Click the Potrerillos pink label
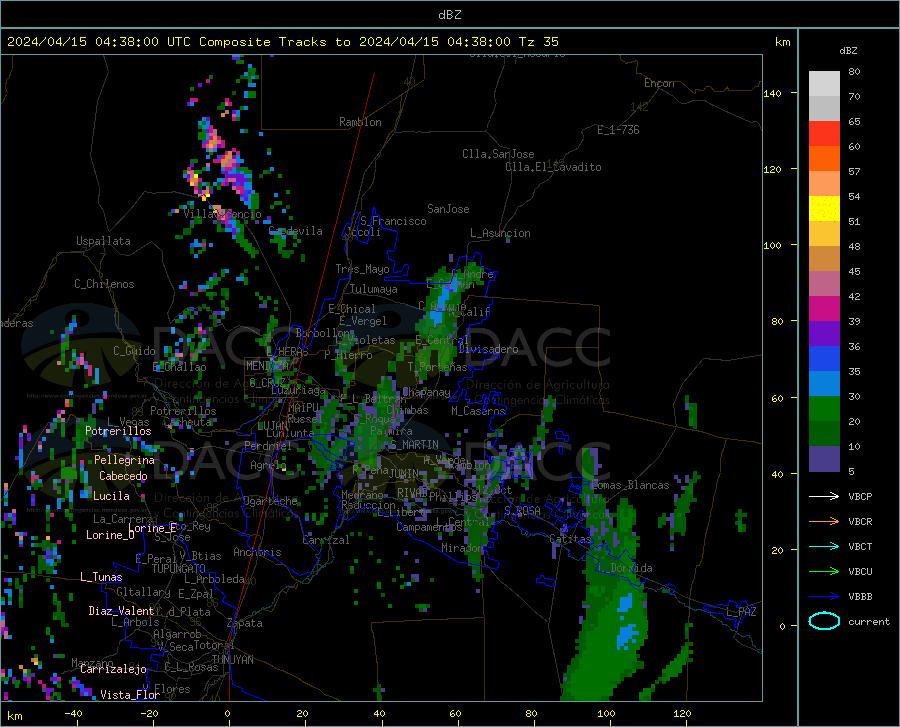Image resolution: width=900 pixels, height=727 pixels. pos(118,431)
